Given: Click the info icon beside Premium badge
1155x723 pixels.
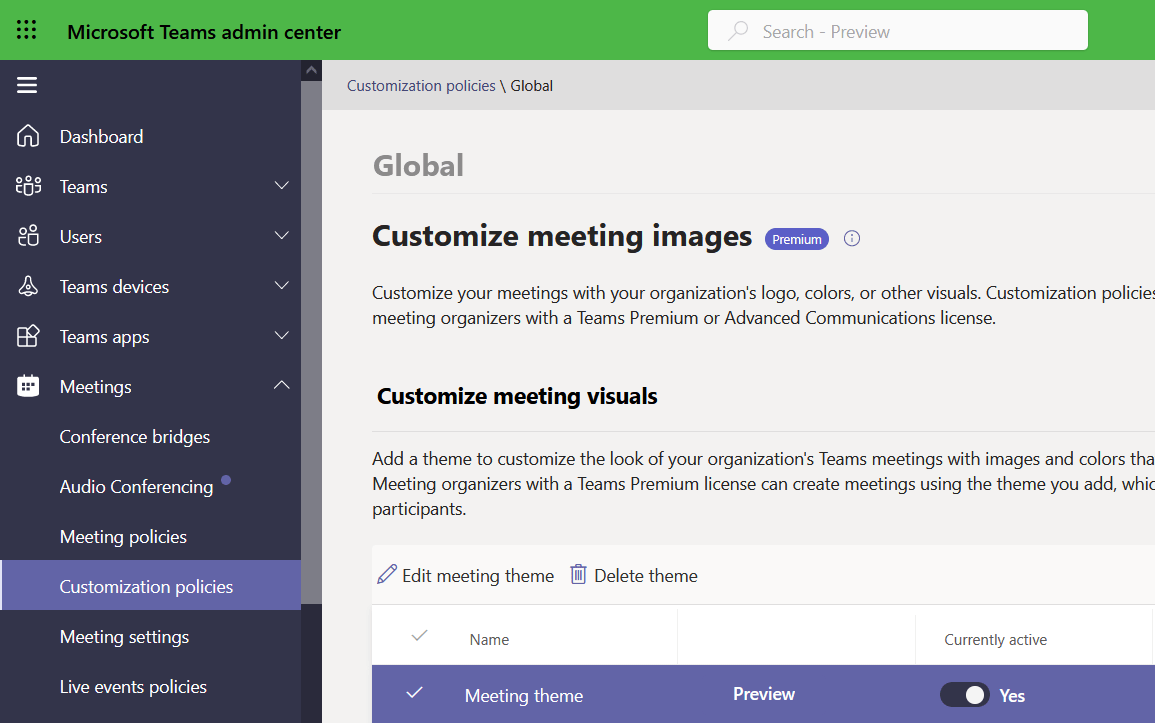Looking at the screenshot, I should [x=852, y=238].
